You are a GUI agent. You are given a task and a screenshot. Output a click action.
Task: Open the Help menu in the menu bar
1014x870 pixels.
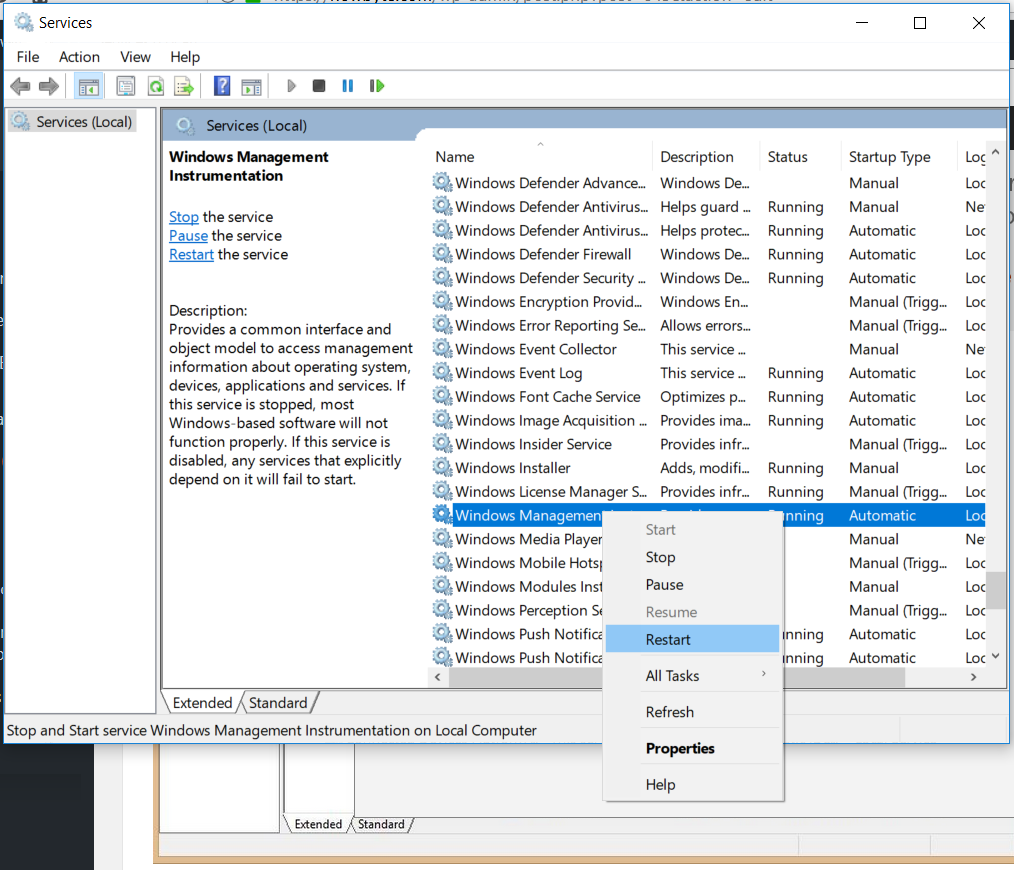[185, 57]
